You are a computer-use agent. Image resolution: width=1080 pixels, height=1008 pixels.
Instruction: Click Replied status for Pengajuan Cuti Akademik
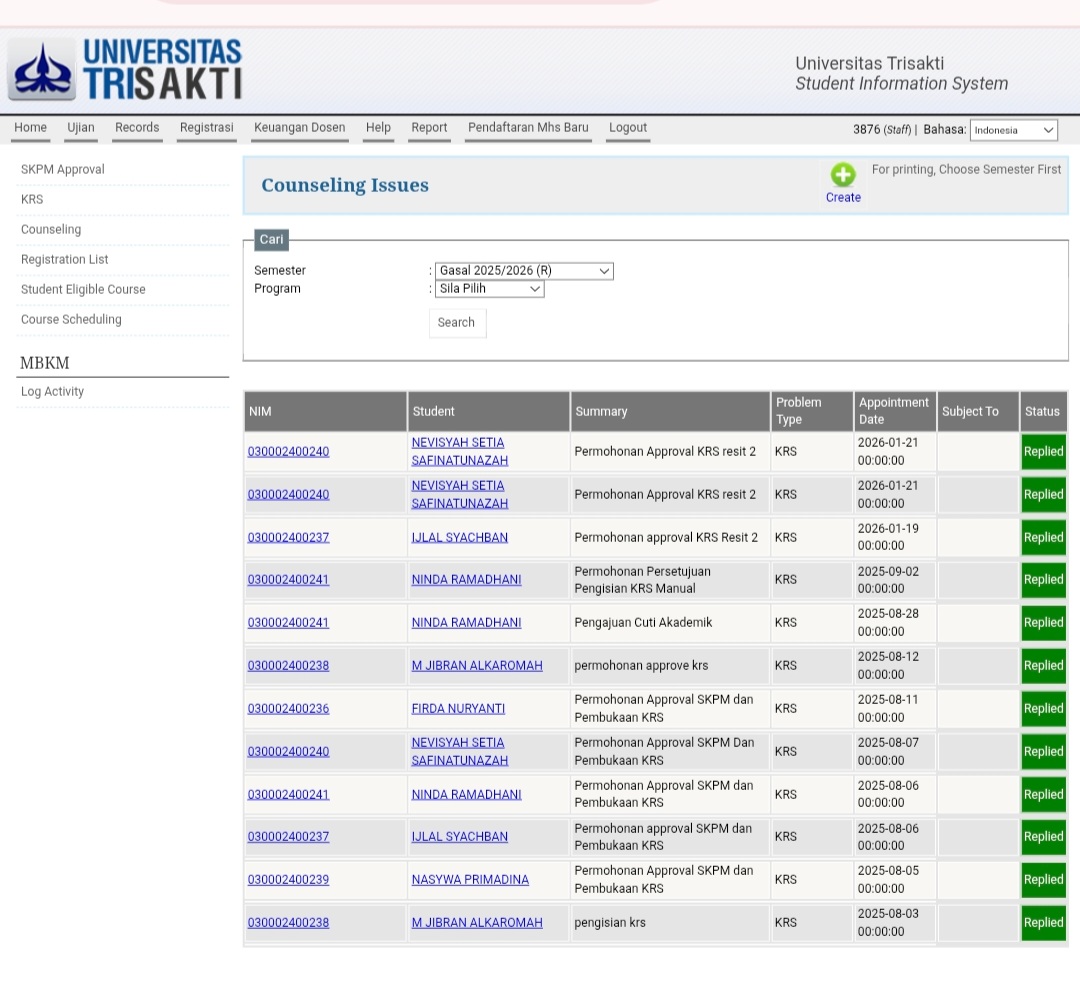(1043, 623)
